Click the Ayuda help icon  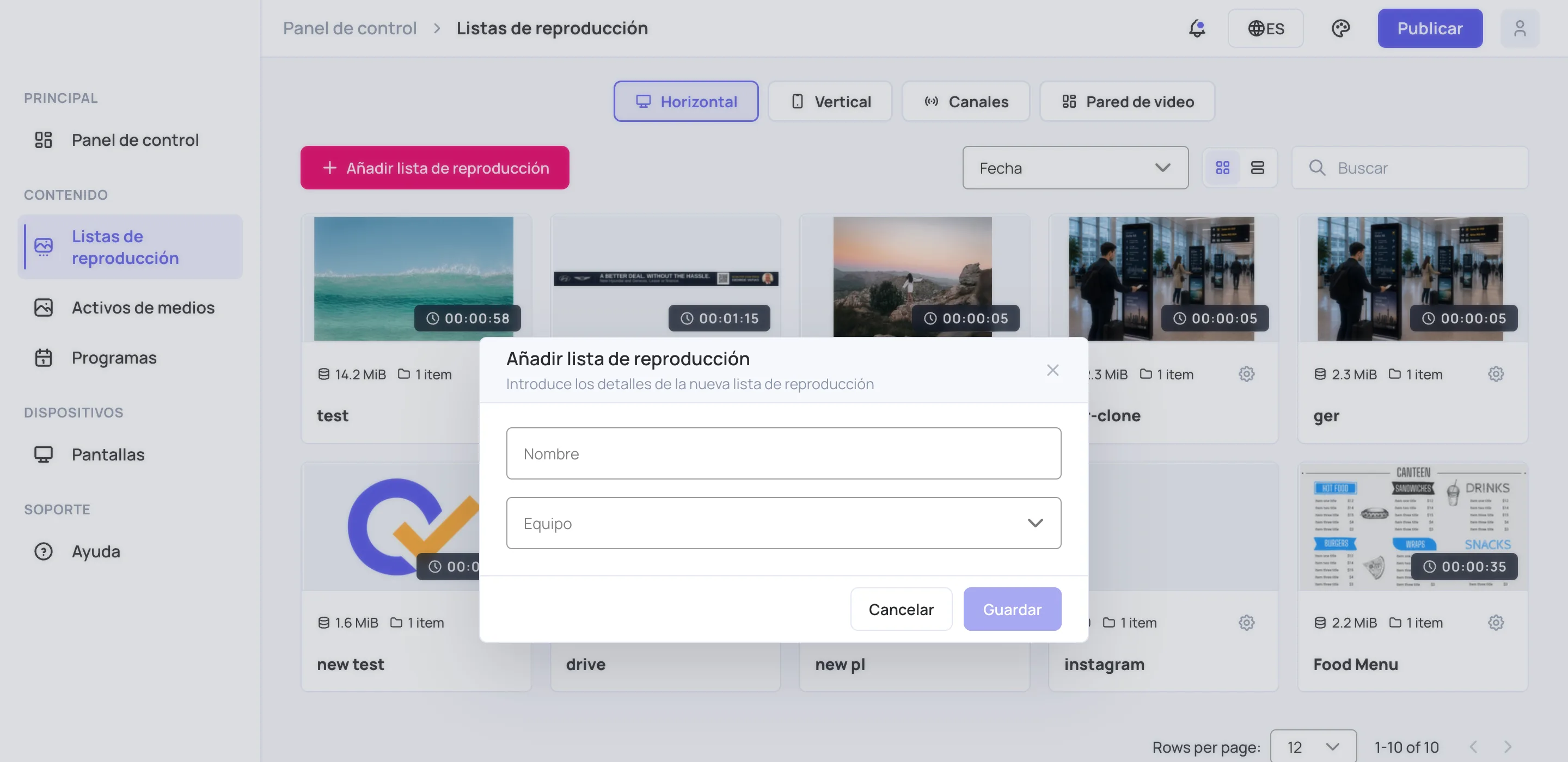pyautogui.click(x=43, y=551)
